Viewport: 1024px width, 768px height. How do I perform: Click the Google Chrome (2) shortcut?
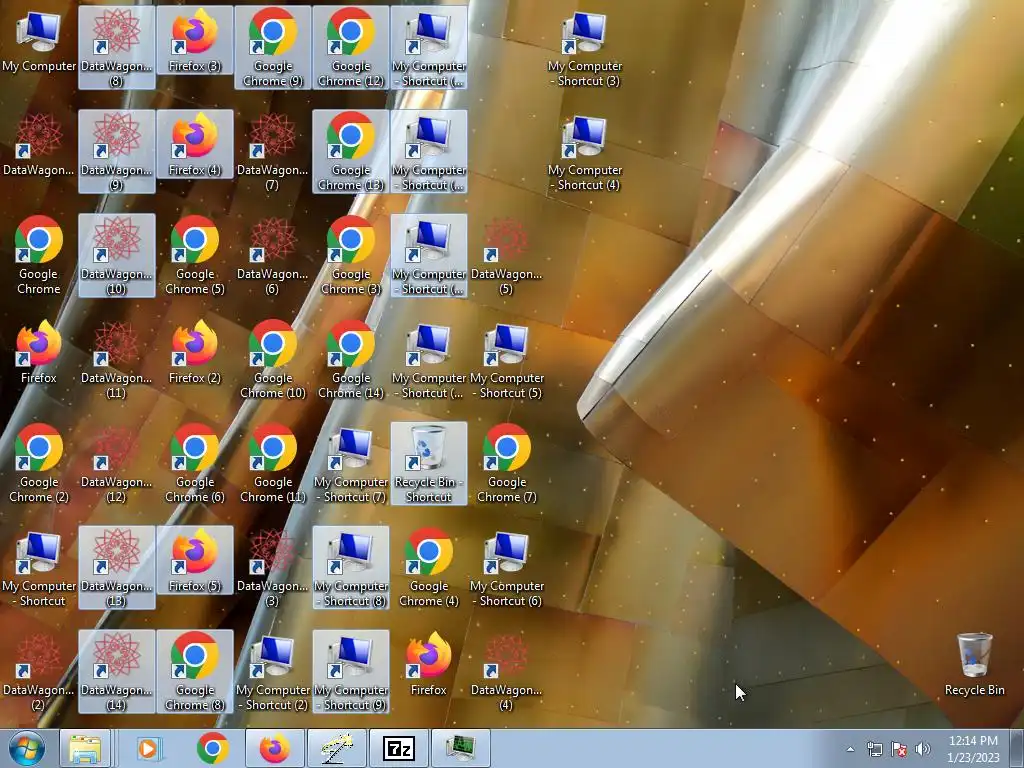coord(39,463)
